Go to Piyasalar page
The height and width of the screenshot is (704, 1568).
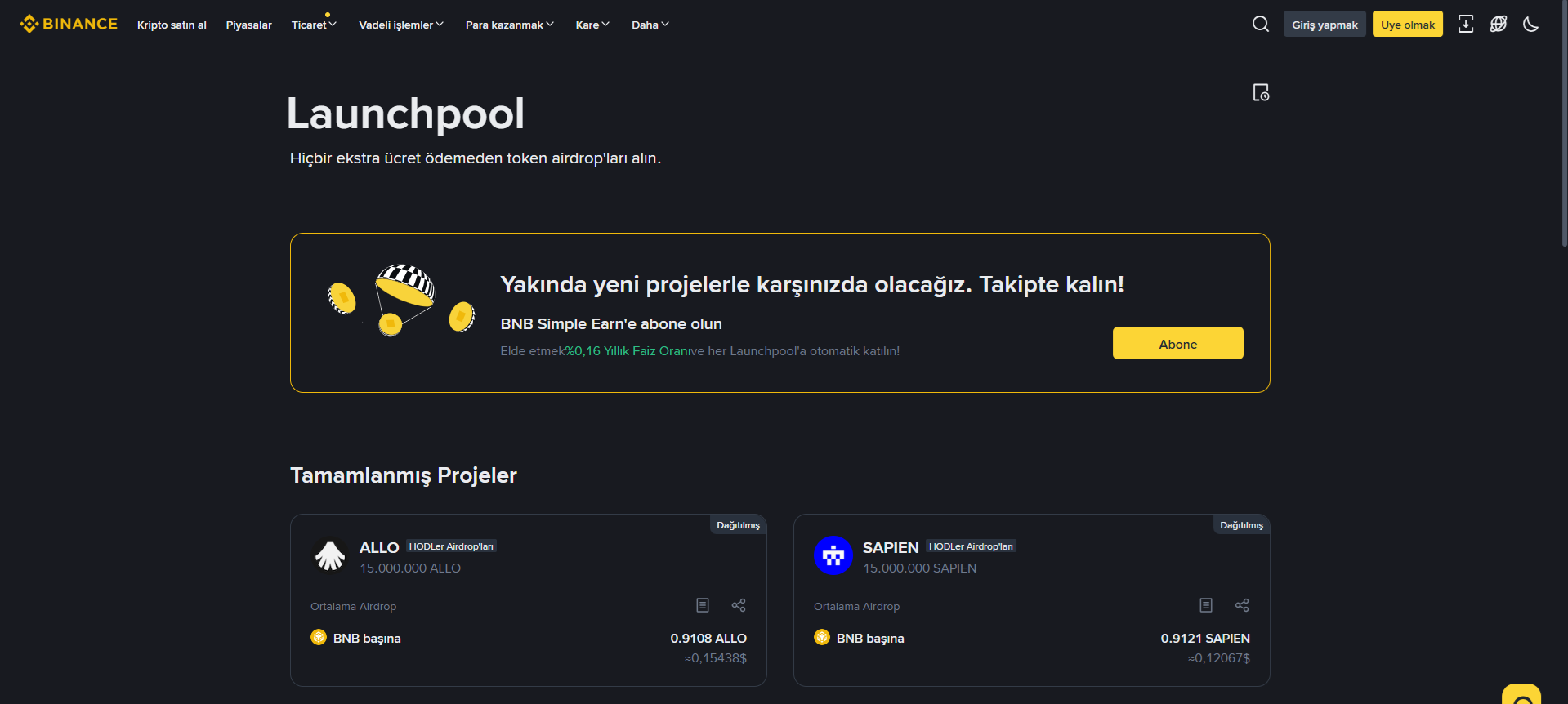click(249, 25)
